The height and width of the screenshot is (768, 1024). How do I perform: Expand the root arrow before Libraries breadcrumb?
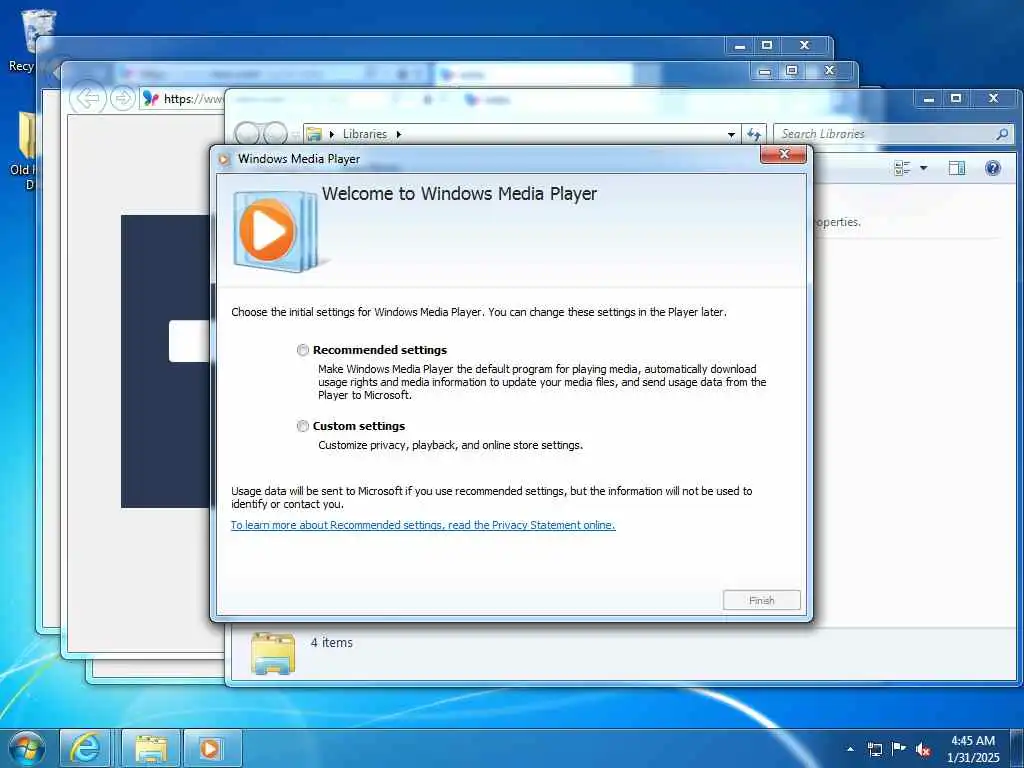click(332, 135)
